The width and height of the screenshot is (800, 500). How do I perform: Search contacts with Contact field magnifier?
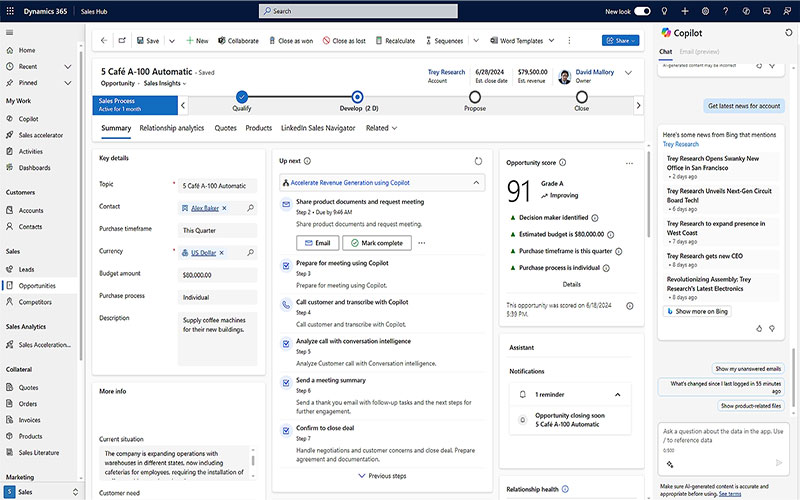tap(251, 208)
